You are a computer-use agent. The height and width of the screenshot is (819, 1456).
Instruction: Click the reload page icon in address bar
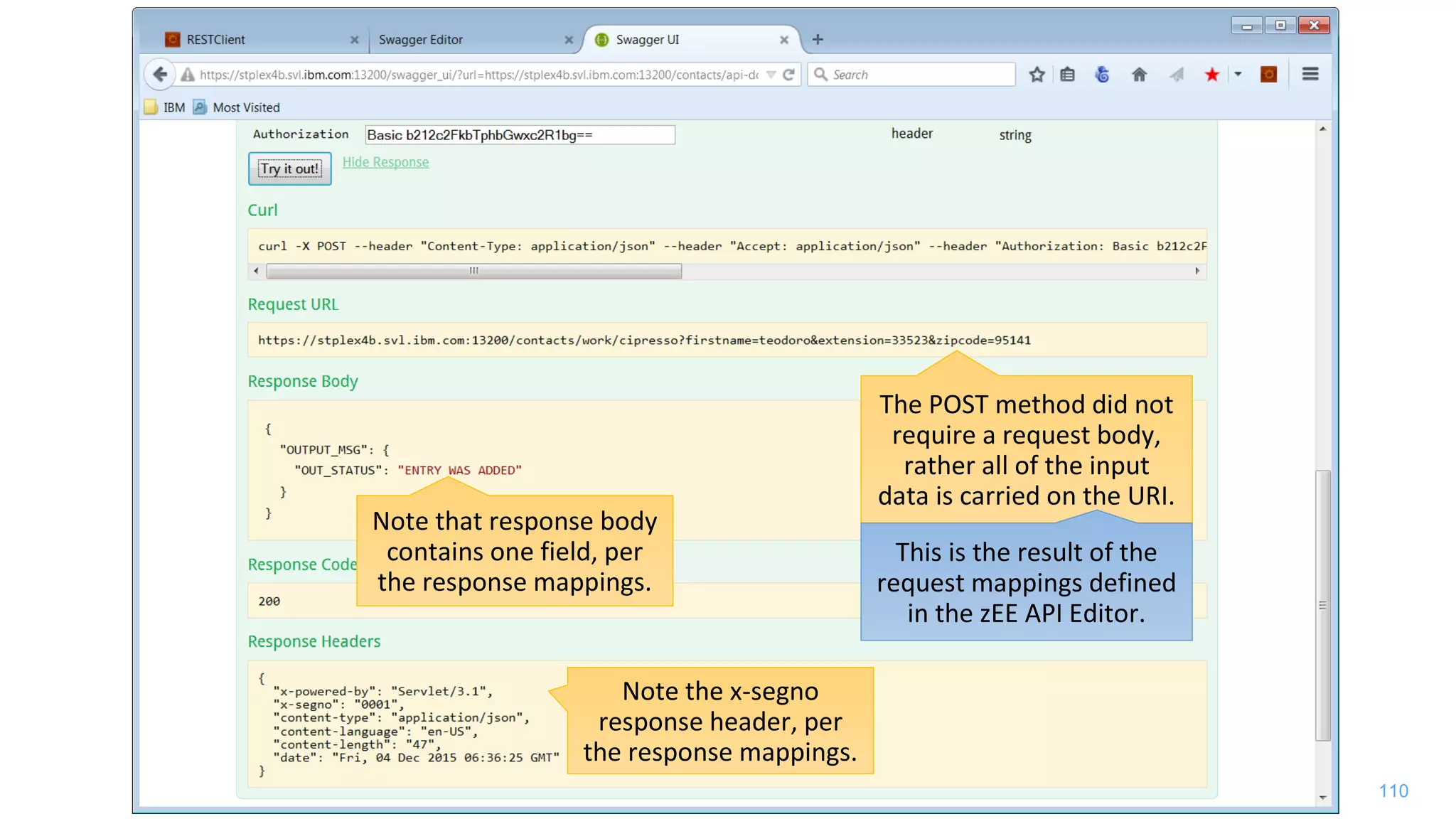(788, 75)
